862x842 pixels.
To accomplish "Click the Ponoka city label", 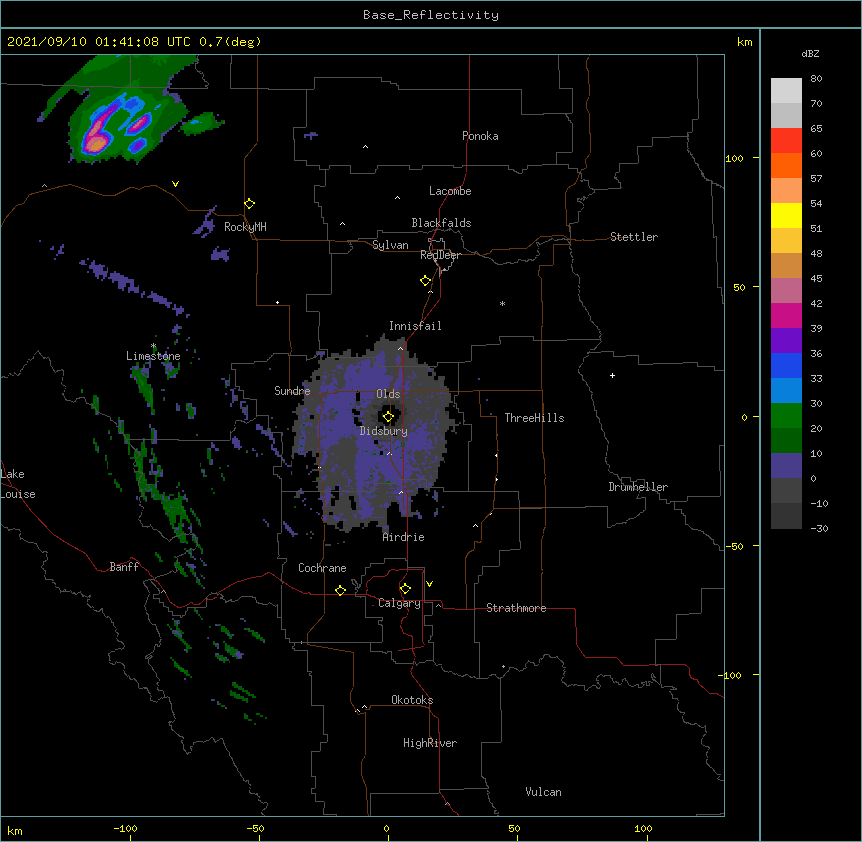I will pyautogui.click(x=480, y=136).
